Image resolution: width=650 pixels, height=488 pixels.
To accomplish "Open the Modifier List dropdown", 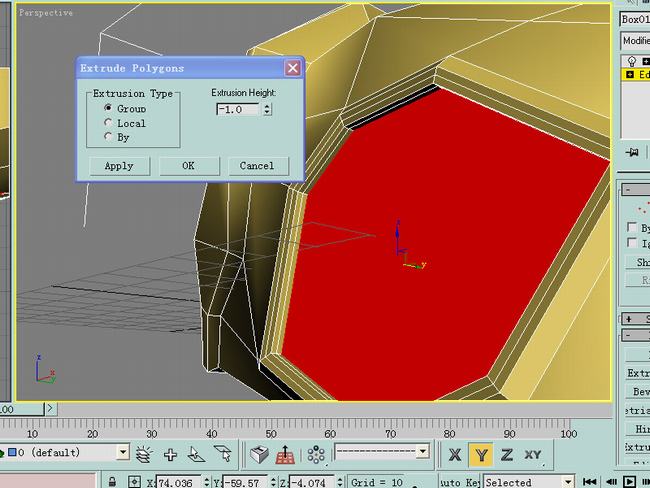I will [x=635, y=41].
